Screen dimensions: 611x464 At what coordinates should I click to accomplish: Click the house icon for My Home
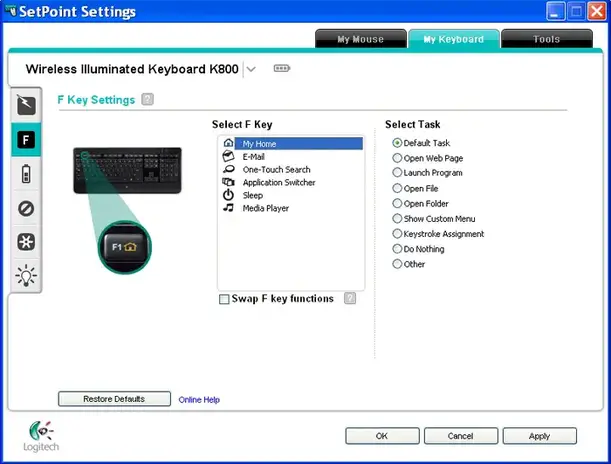(x=228, y=143)
